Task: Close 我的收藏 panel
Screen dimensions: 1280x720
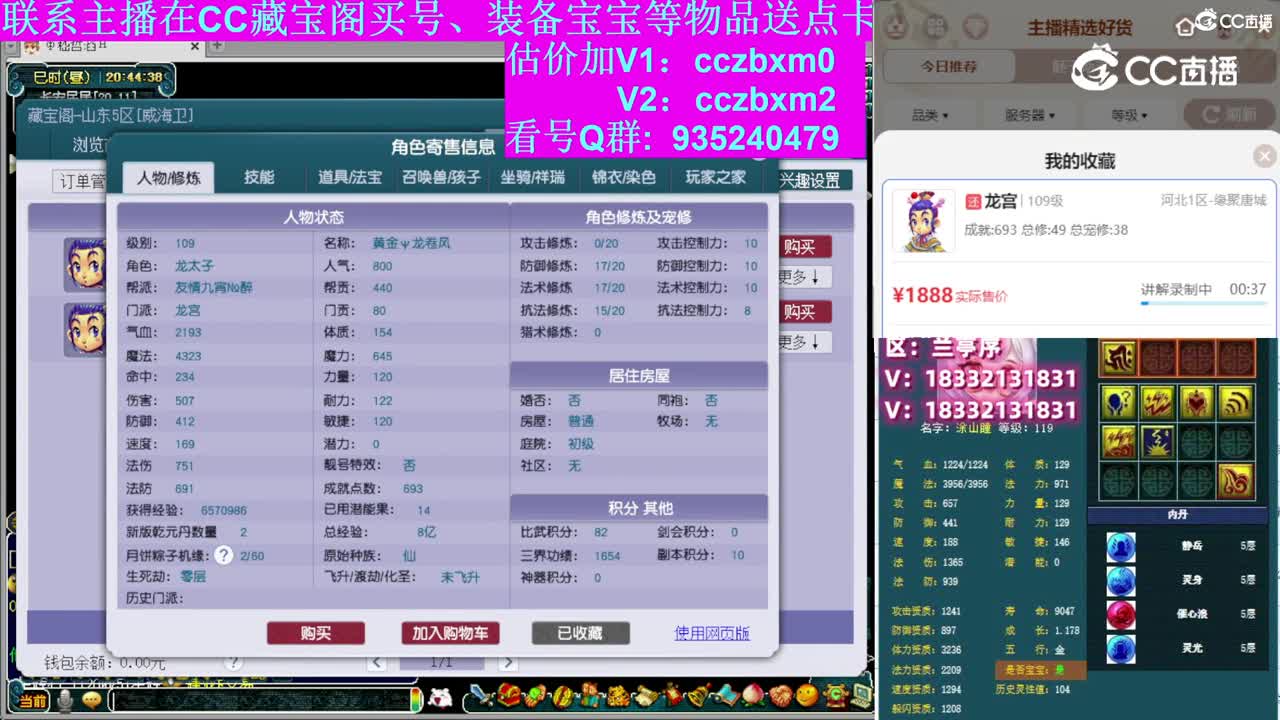Action: tap(1265, 156)
